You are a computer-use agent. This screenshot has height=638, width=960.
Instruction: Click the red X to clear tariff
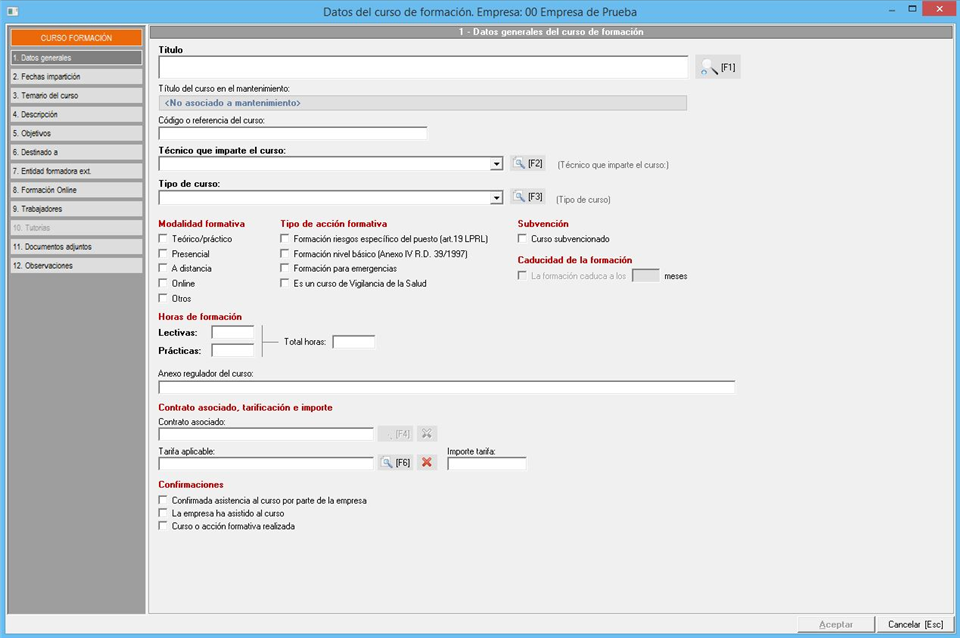click(427, 462)
